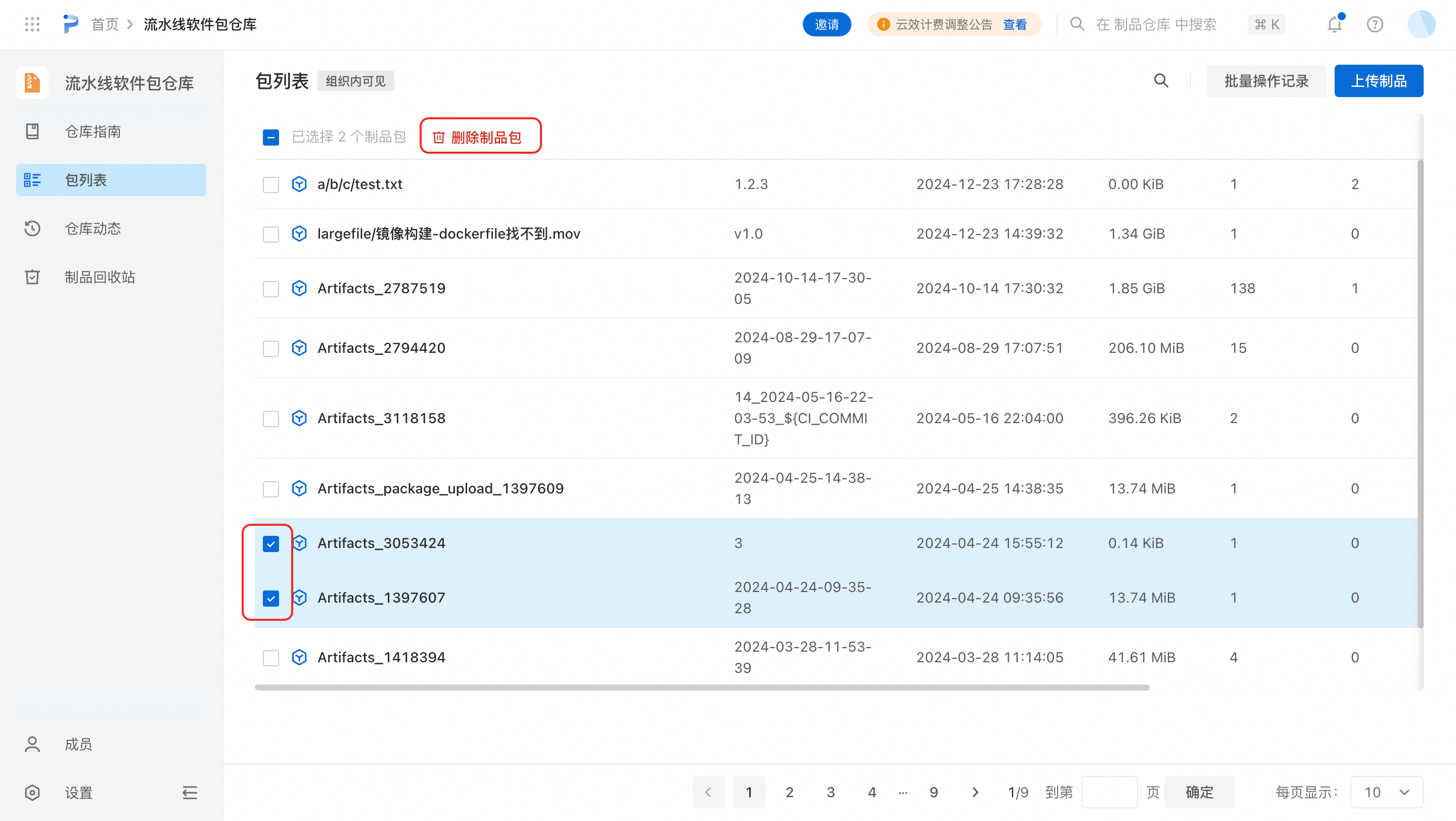Check the Artifacts_2794420 checkbox
1456x821 pixels.
[x=271, y=349]
